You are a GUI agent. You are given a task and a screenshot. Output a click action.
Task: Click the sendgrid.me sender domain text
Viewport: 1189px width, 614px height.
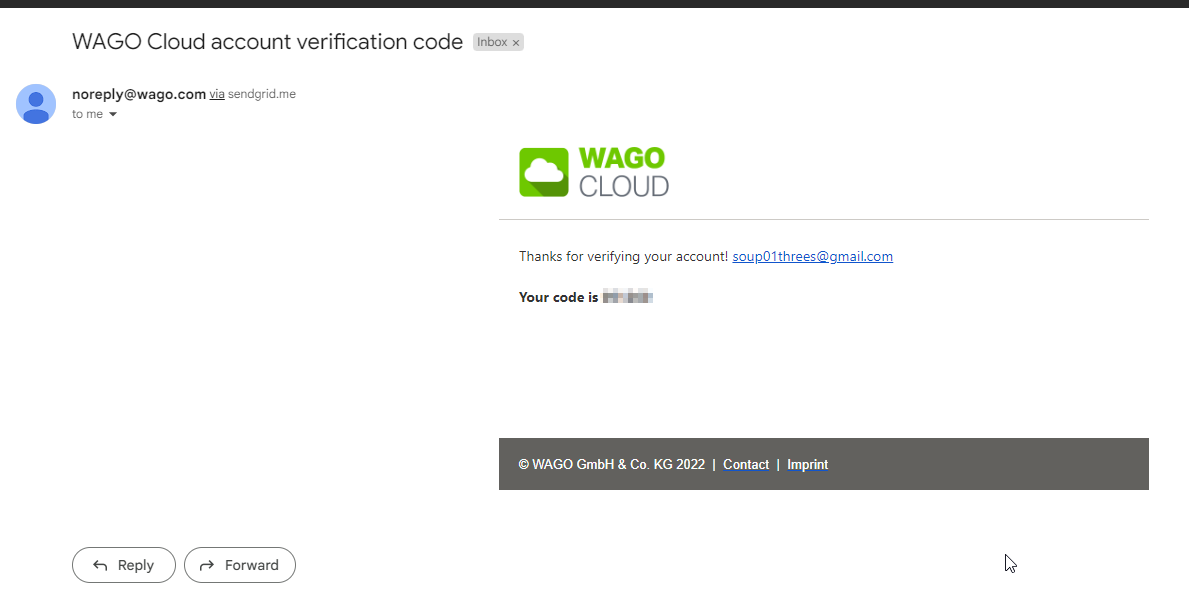(x=262, y=94)
